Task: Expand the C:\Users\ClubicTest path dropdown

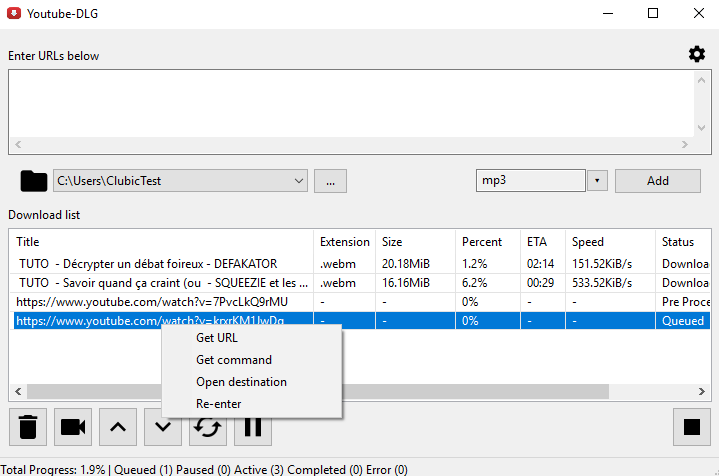Action: (299, 181)
